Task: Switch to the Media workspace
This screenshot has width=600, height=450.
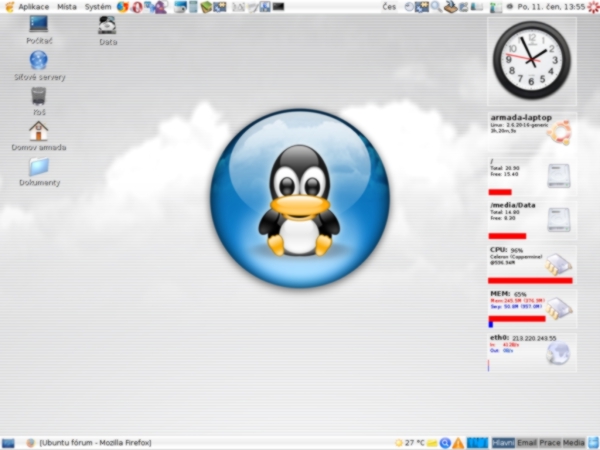Action: tap(573, 443)
